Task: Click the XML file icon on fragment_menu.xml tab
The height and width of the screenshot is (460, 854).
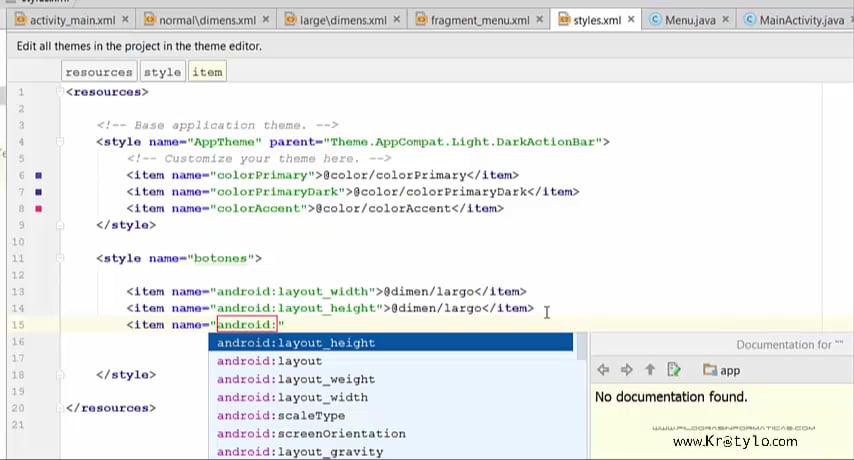Action: pyautogui.click(x=422, y=20)
